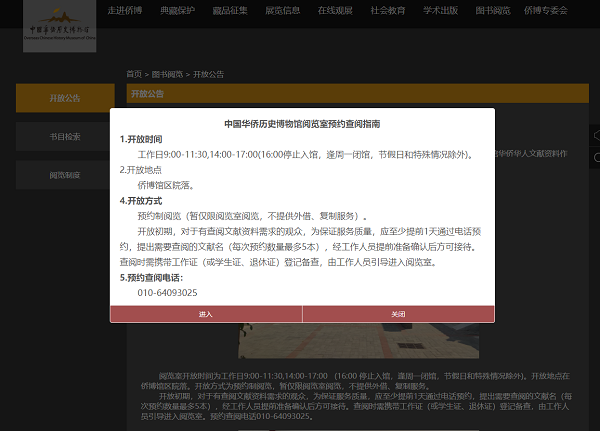Open the 在线观展 menu
Image resolution: width=600 pixels, height=431 pixels.
335,10
